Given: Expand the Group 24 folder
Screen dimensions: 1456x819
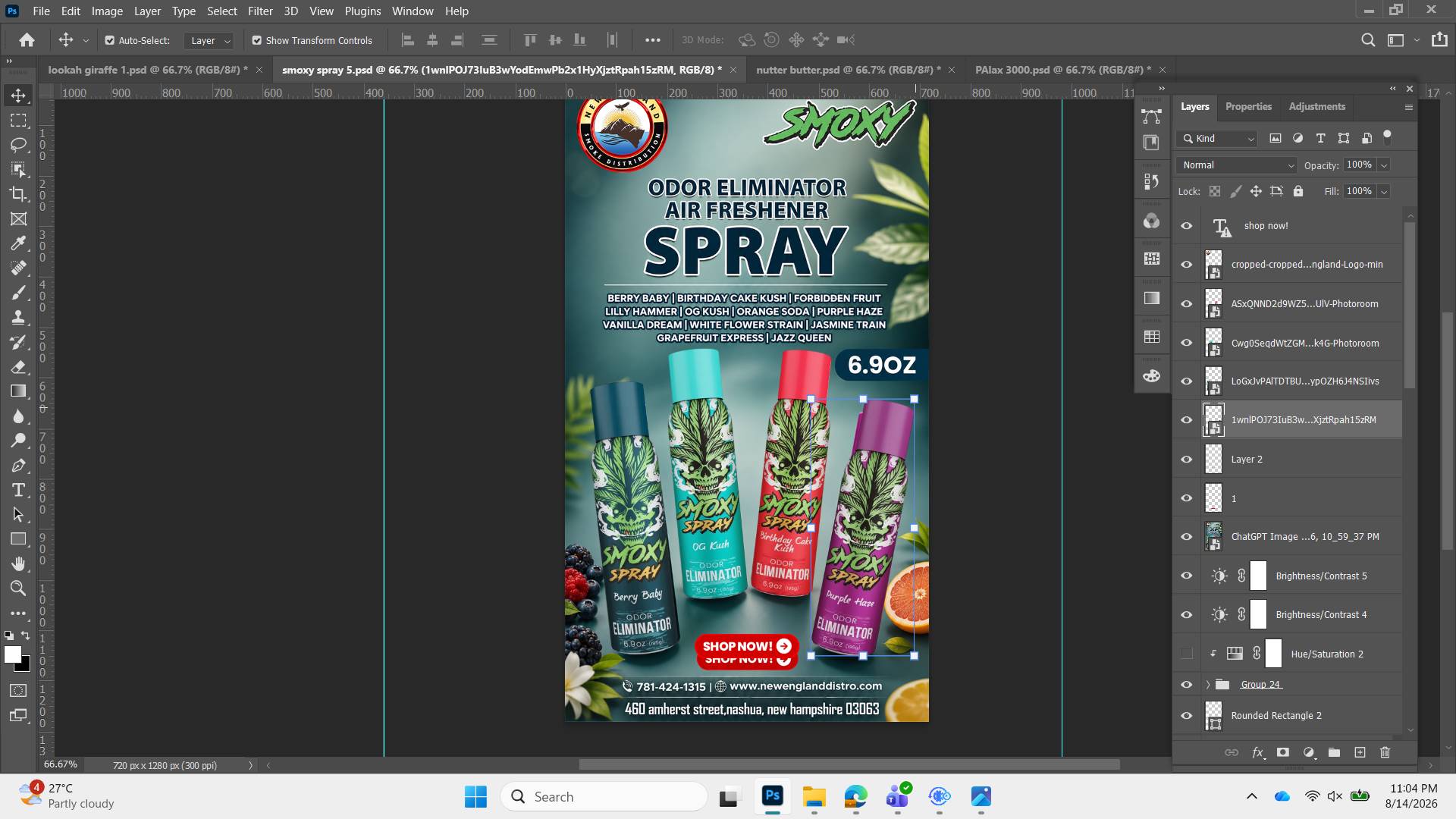Looking at the screenshot, I should click(x=1208, y=685).
